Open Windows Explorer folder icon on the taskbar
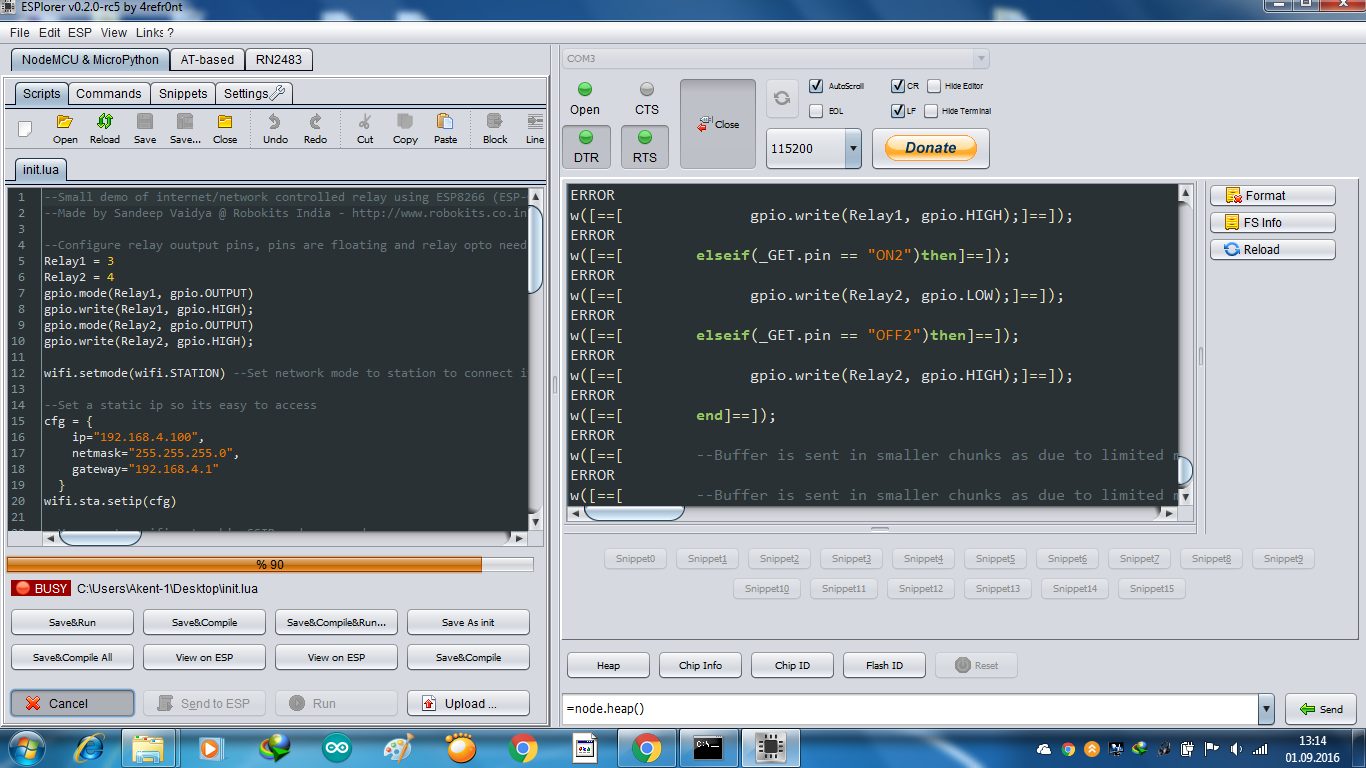 (x=148, y=747)
